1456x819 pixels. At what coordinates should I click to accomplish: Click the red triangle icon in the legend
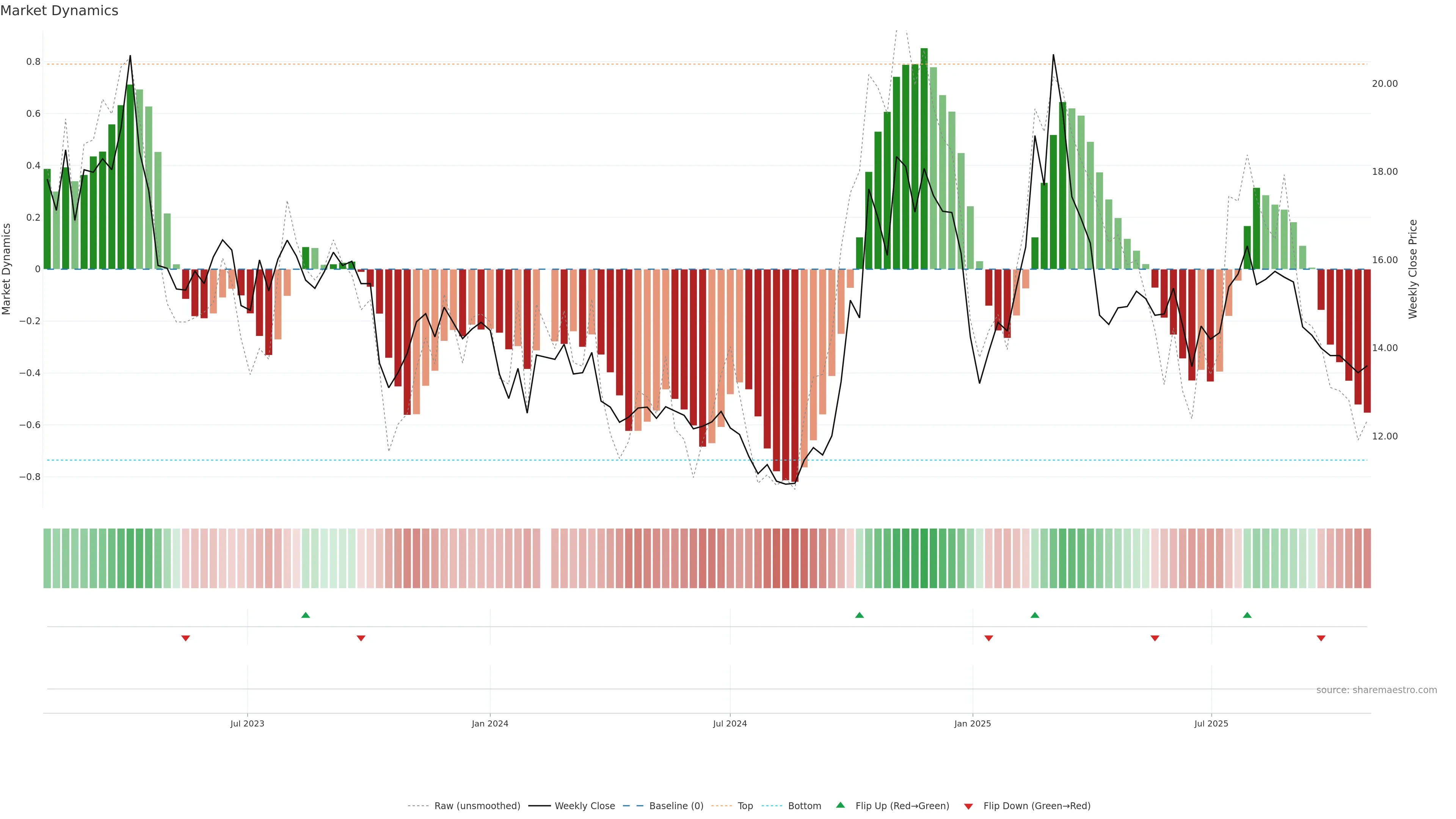(x=968, y=806)
